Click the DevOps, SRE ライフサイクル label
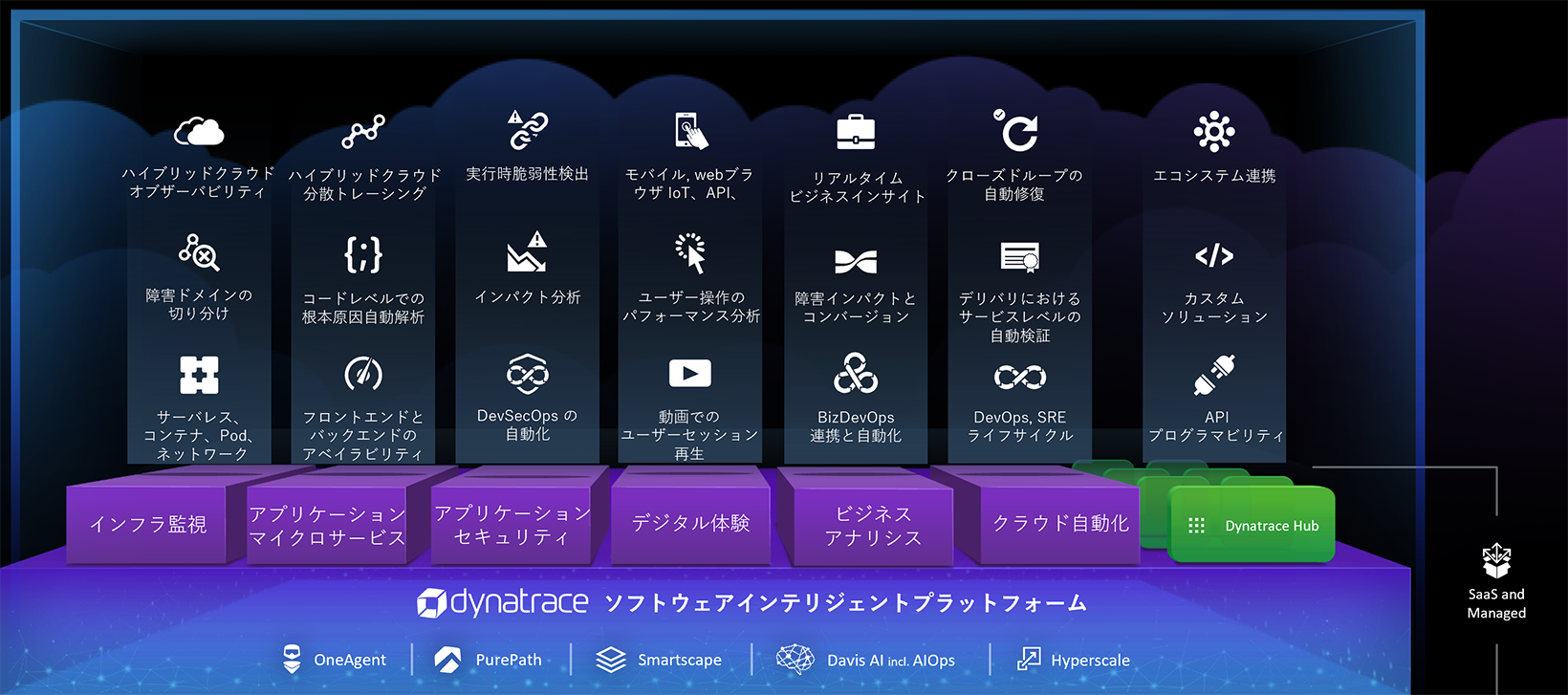The width and height of the screenshot is (1568, 695). tap(1020, 426)
